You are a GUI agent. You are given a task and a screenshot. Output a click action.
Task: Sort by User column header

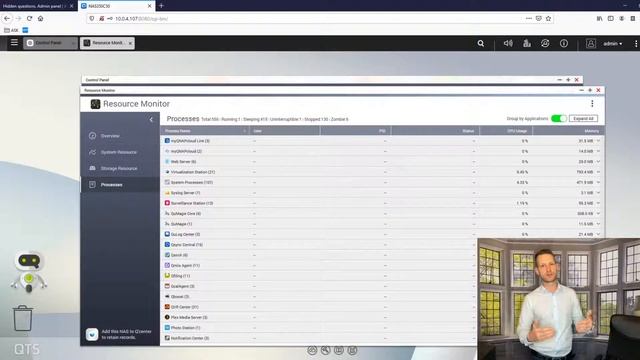coord(284,131)
